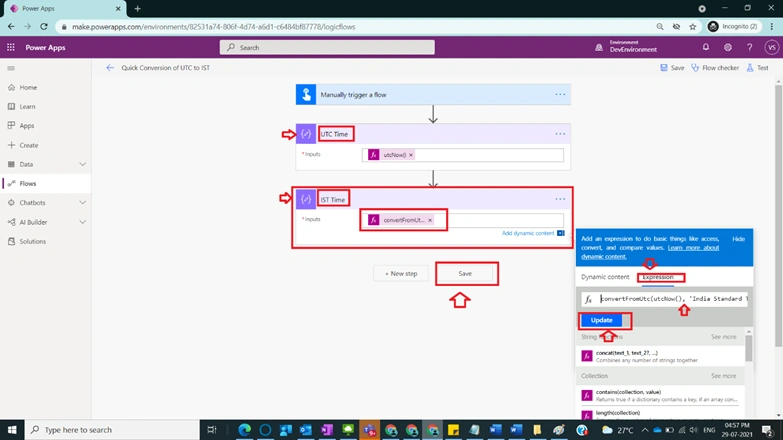Click the browser reload icon
This screenshot has width=783, height=440.
click(x=44, y=26)
